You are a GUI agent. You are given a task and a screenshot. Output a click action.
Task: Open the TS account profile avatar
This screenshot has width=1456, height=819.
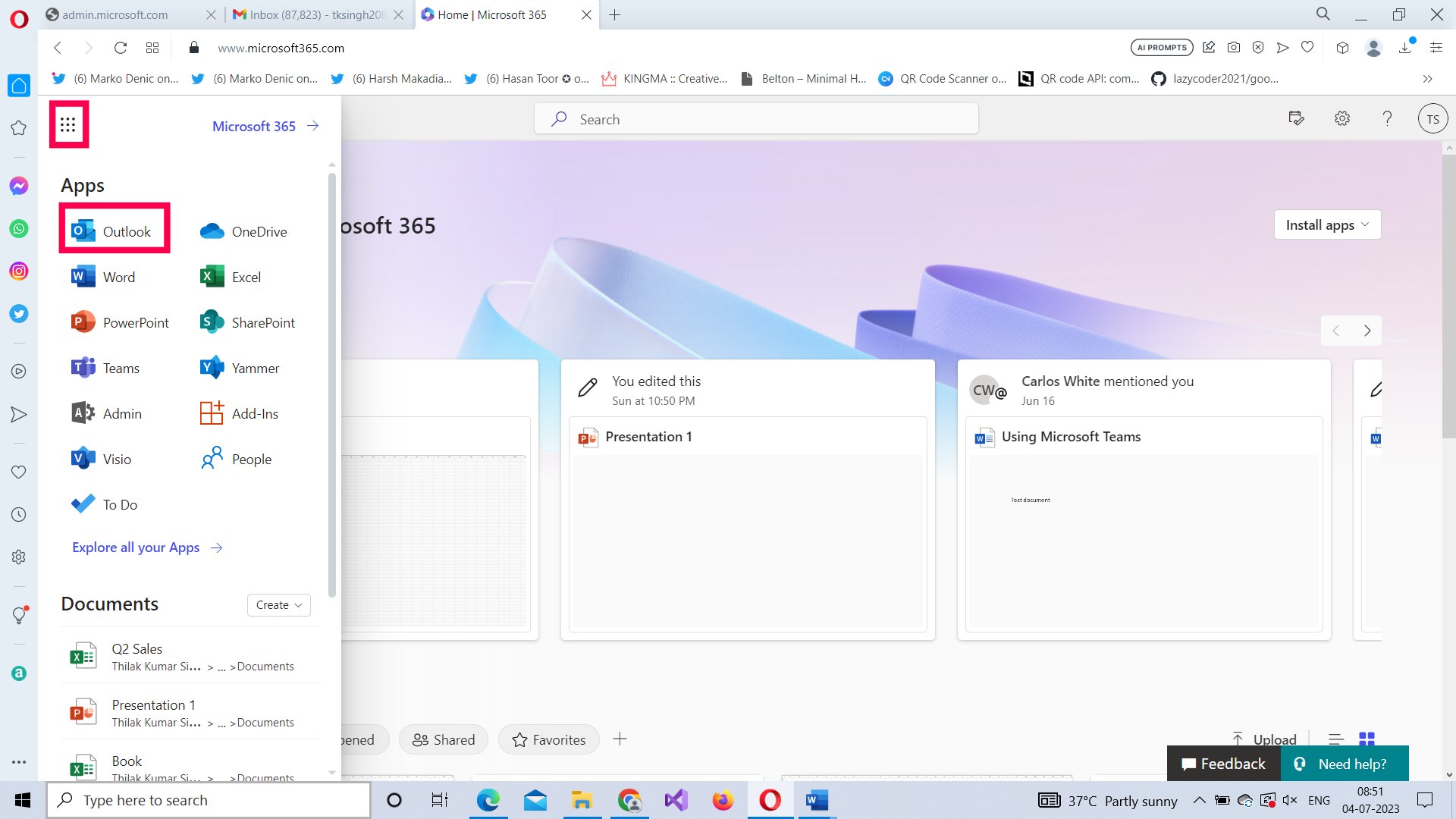1432,119
